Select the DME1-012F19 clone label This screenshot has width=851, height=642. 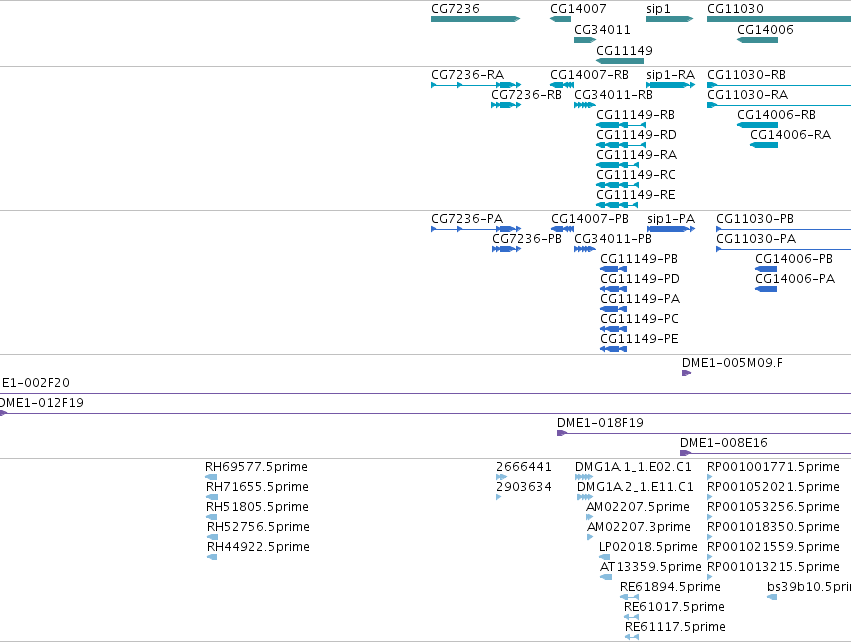tap(41, 403)
